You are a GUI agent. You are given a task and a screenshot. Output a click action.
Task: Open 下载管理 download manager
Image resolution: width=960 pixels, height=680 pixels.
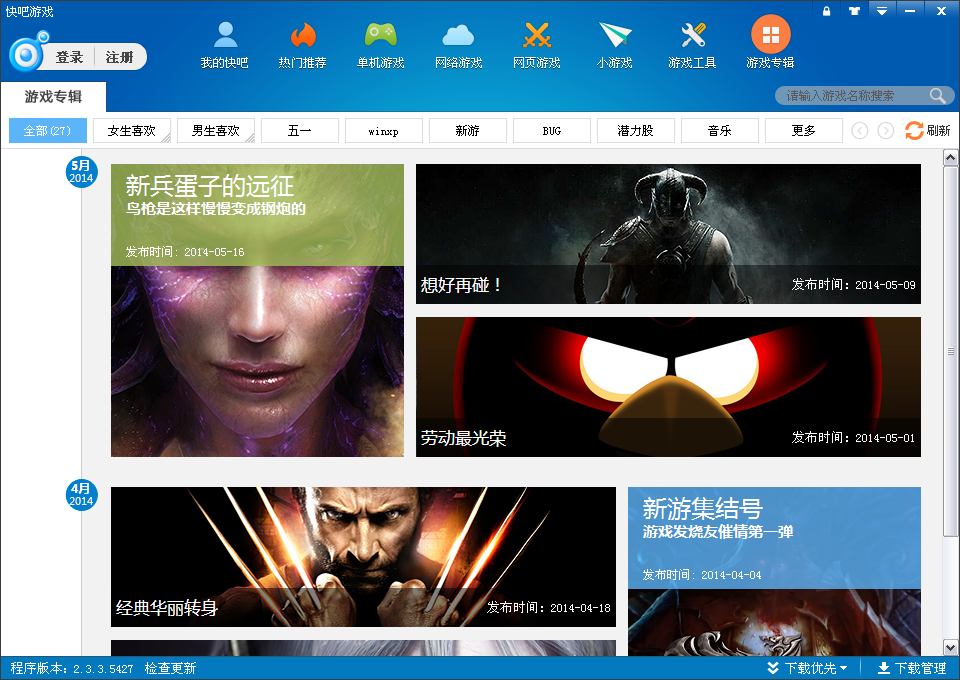pyautogui.click(x=912, y=668)
